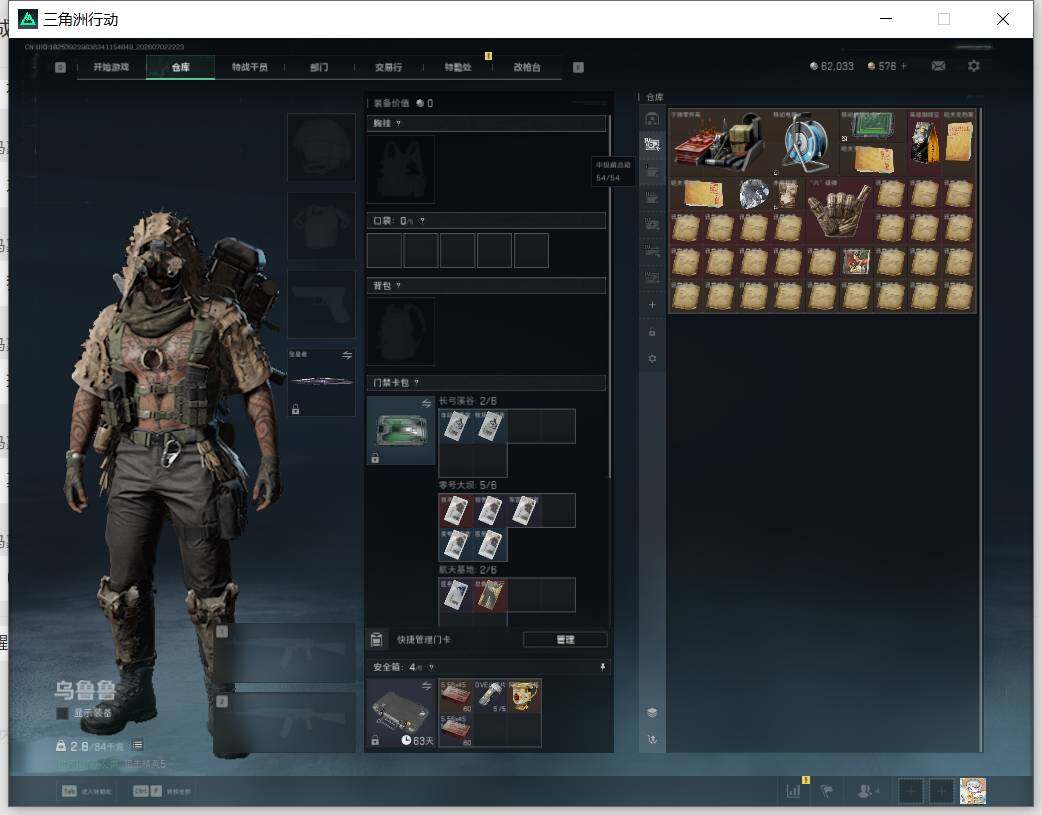The height and width of the screenshot is (815, 1042).
Task: Open the stats bar-chart icon
Action: click(794, 790)
